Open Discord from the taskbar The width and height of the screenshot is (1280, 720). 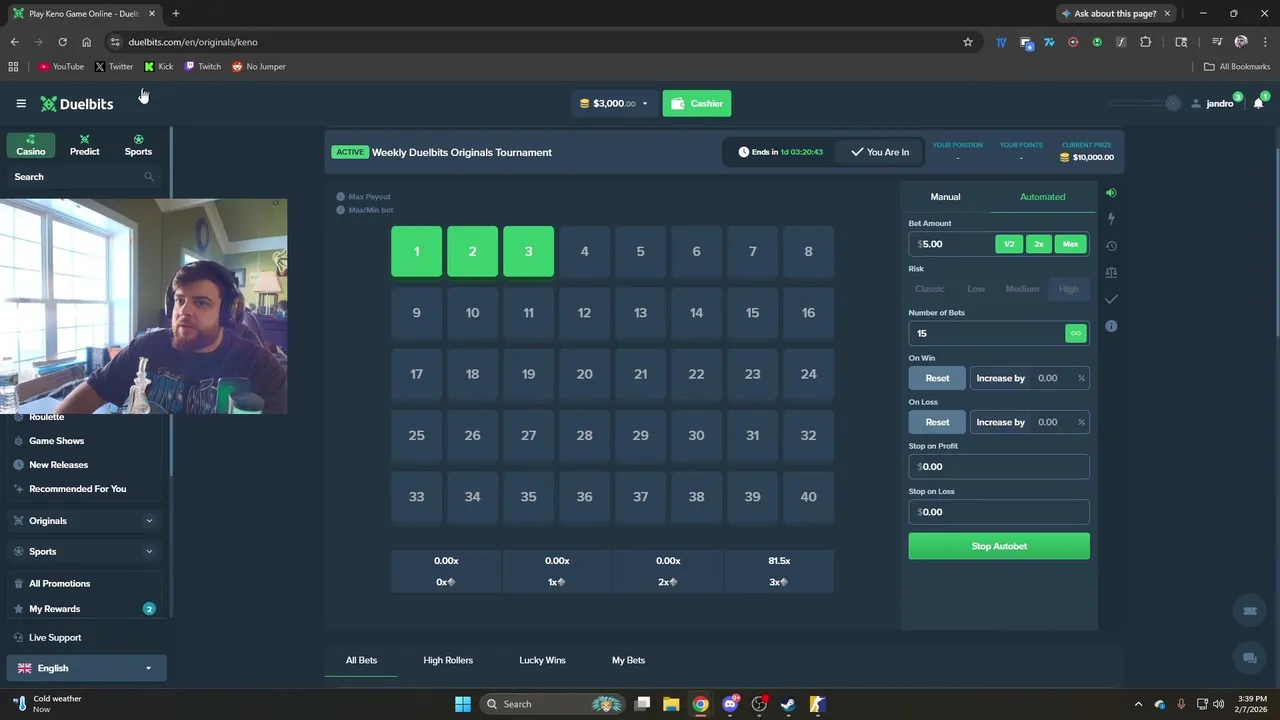point(730,704)
